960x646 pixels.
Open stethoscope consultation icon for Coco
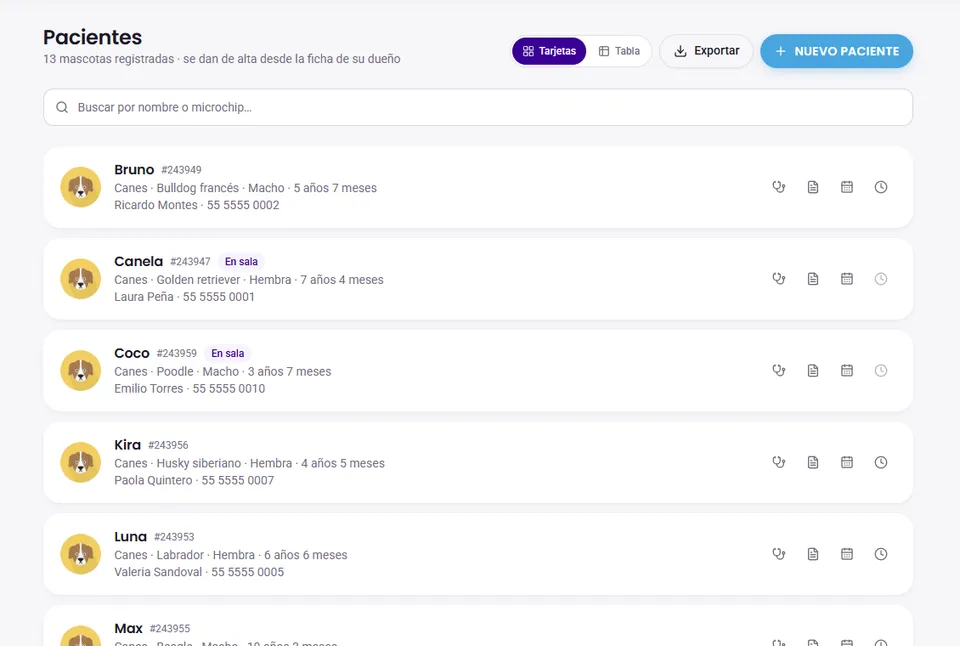coord(778,370)
